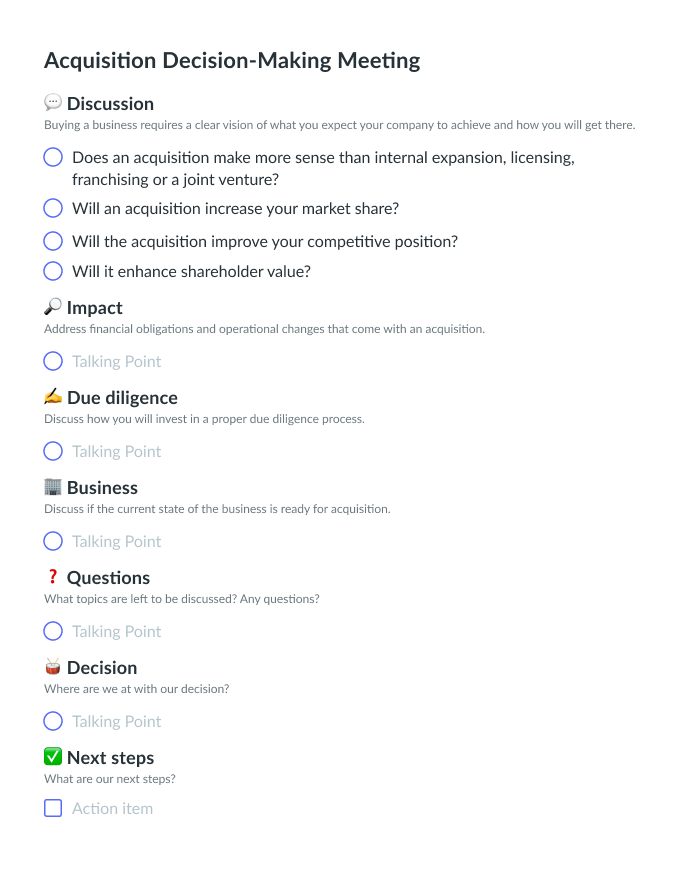Check the Action item square checkbox

tap(53, 808)
